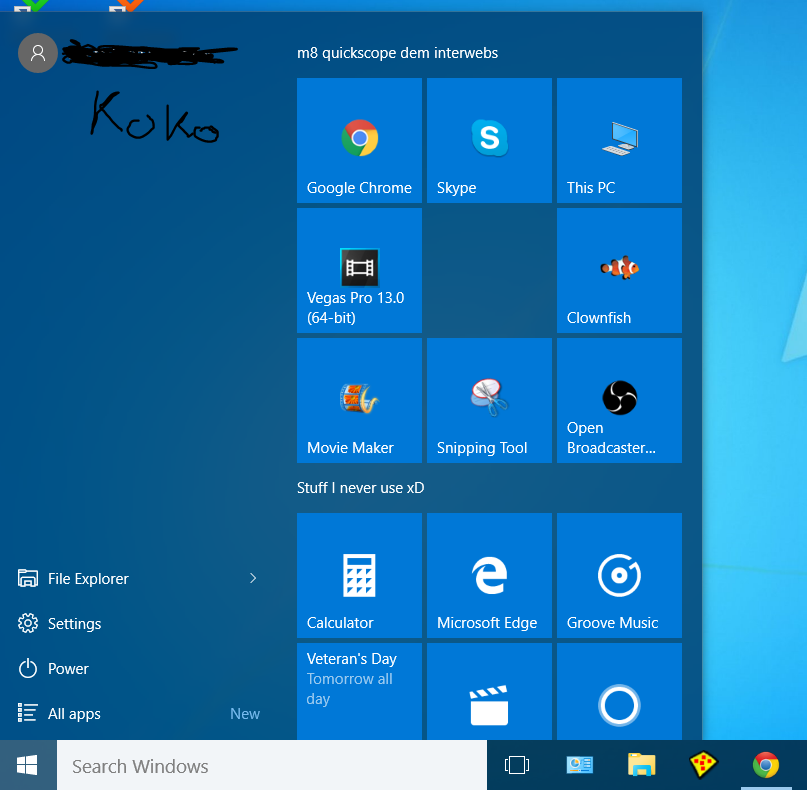
Task: Open File Explorer on the taskbar
Action: [x=641, y=765]
